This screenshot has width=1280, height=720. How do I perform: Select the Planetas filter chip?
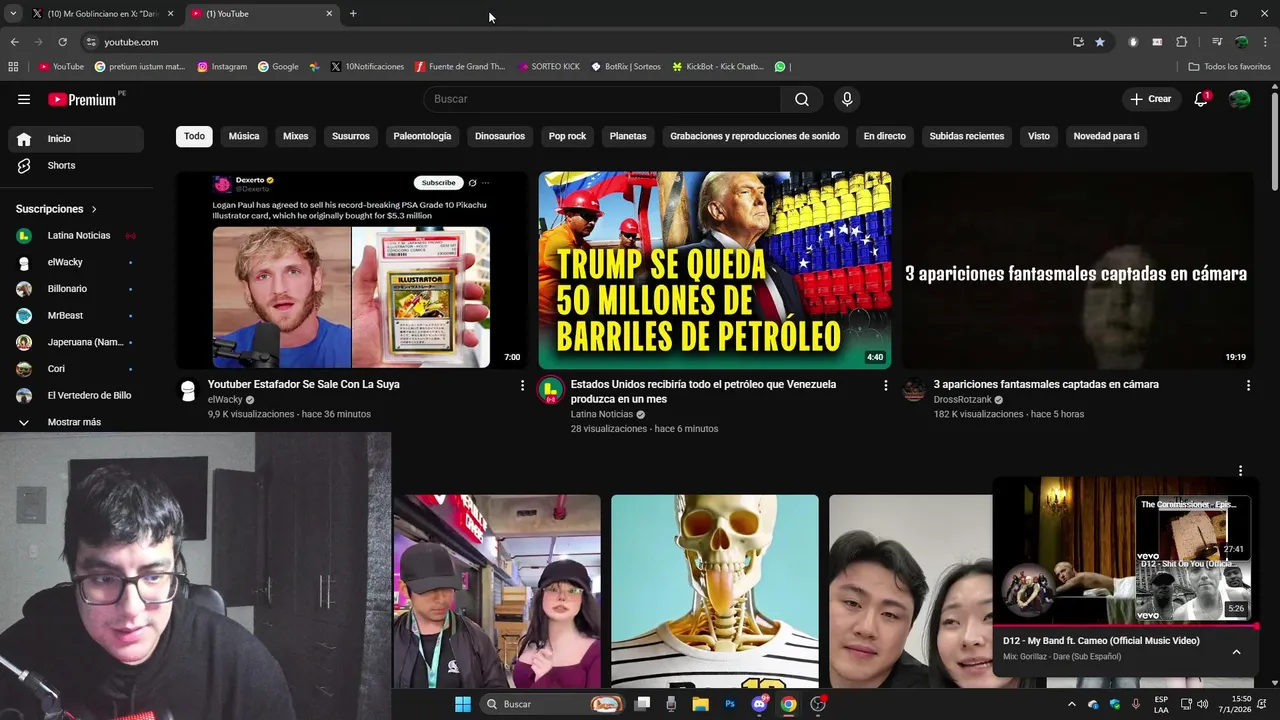pos(628,136)
